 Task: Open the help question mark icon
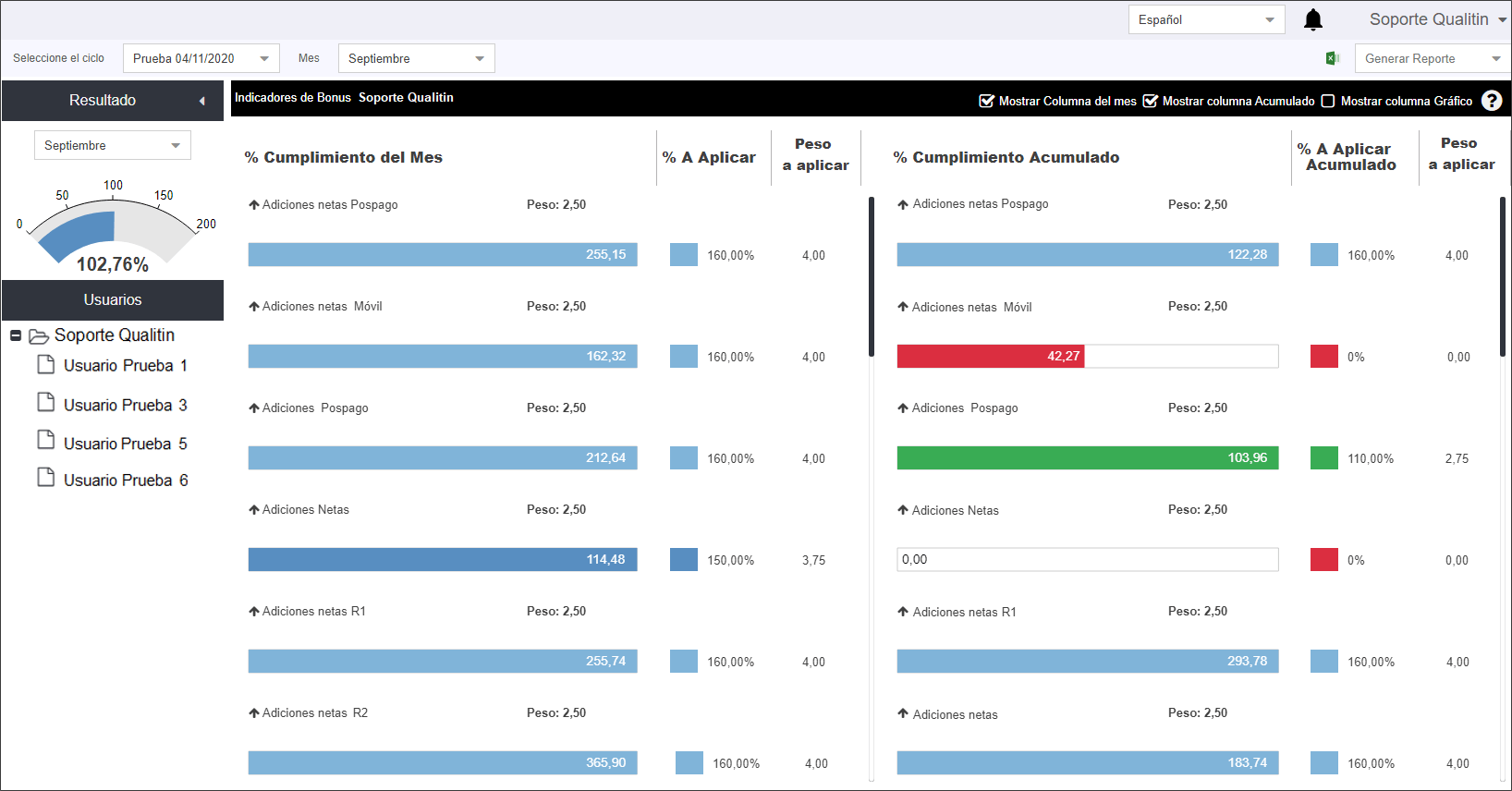(x=1492, y=101)
